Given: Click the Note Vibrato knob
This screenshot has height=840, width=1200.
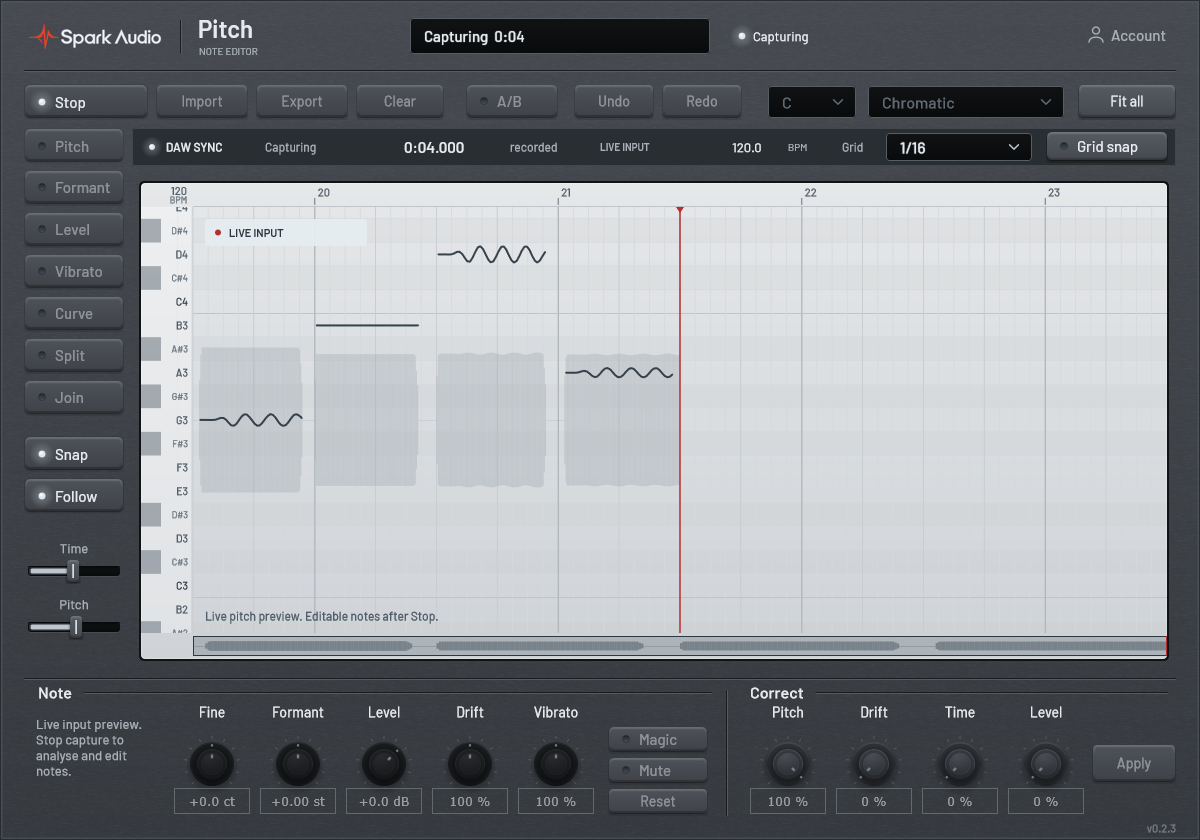Looking at the screenshot, I should click(556, 764).
